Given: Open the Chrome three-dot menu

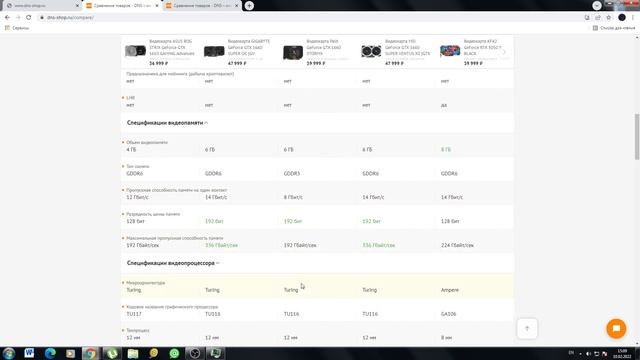Looking at the screenshot, I should point(633,18).
